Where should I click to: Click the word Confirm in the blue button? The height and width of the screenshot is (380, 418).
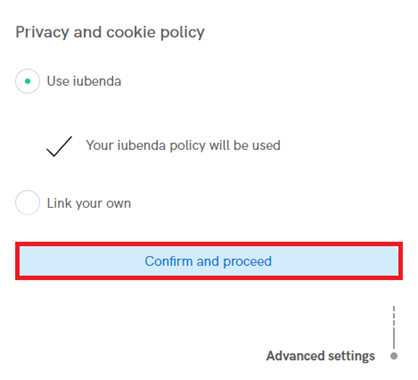(x=169, y=261)
